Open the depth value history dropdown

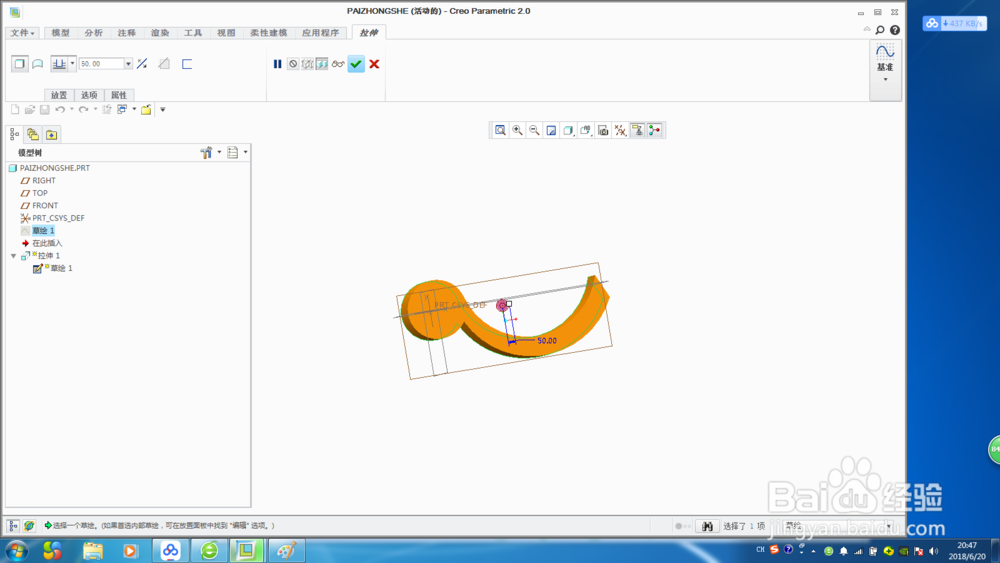(128, 64)
